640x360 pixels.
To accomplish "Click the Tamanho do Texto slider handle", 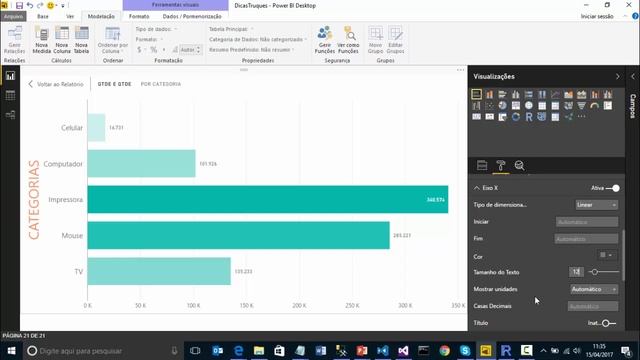I will click(595, 272).
